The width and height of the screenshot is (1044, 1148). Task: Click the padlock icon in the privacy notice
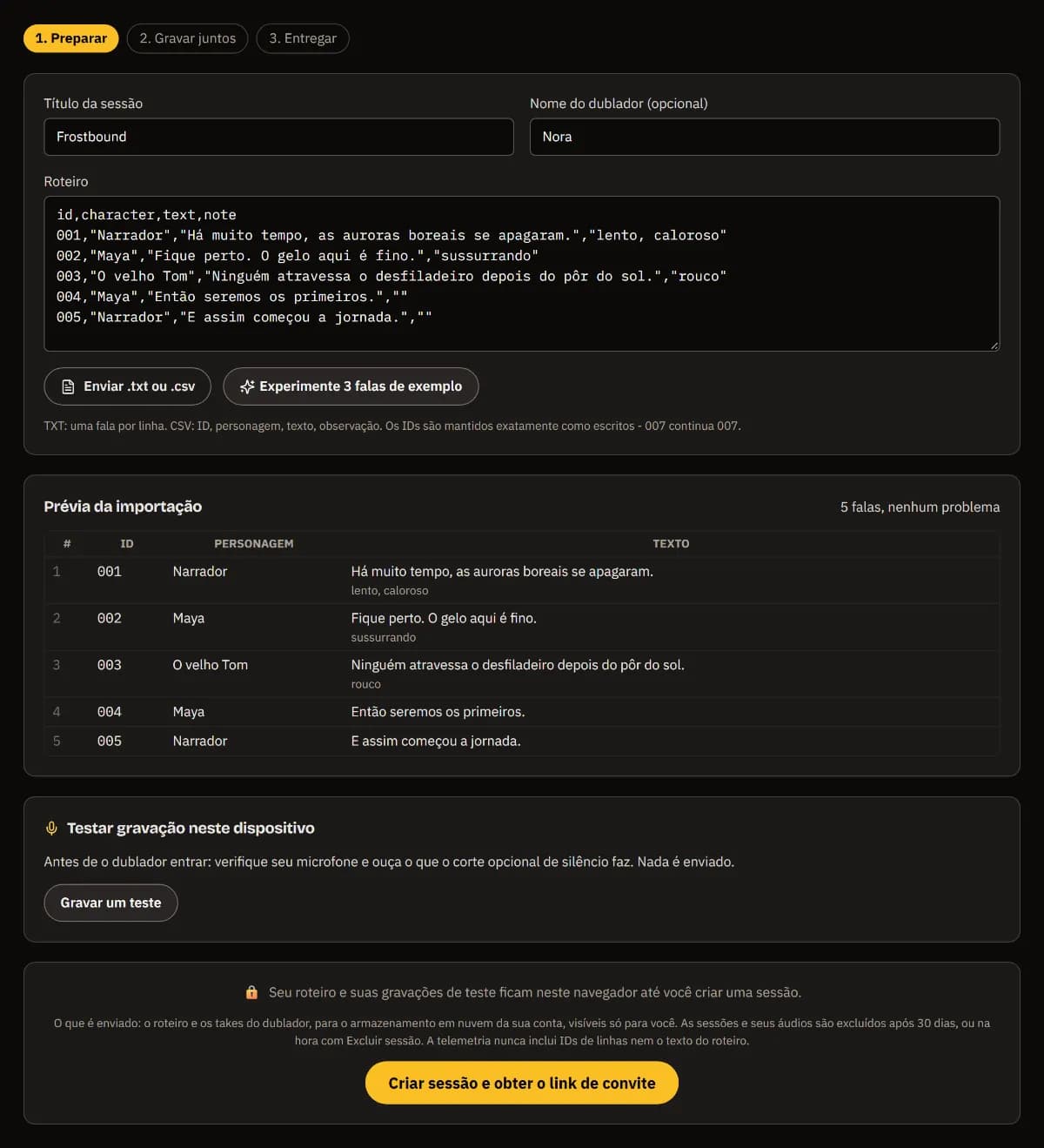tap(251, 992)
